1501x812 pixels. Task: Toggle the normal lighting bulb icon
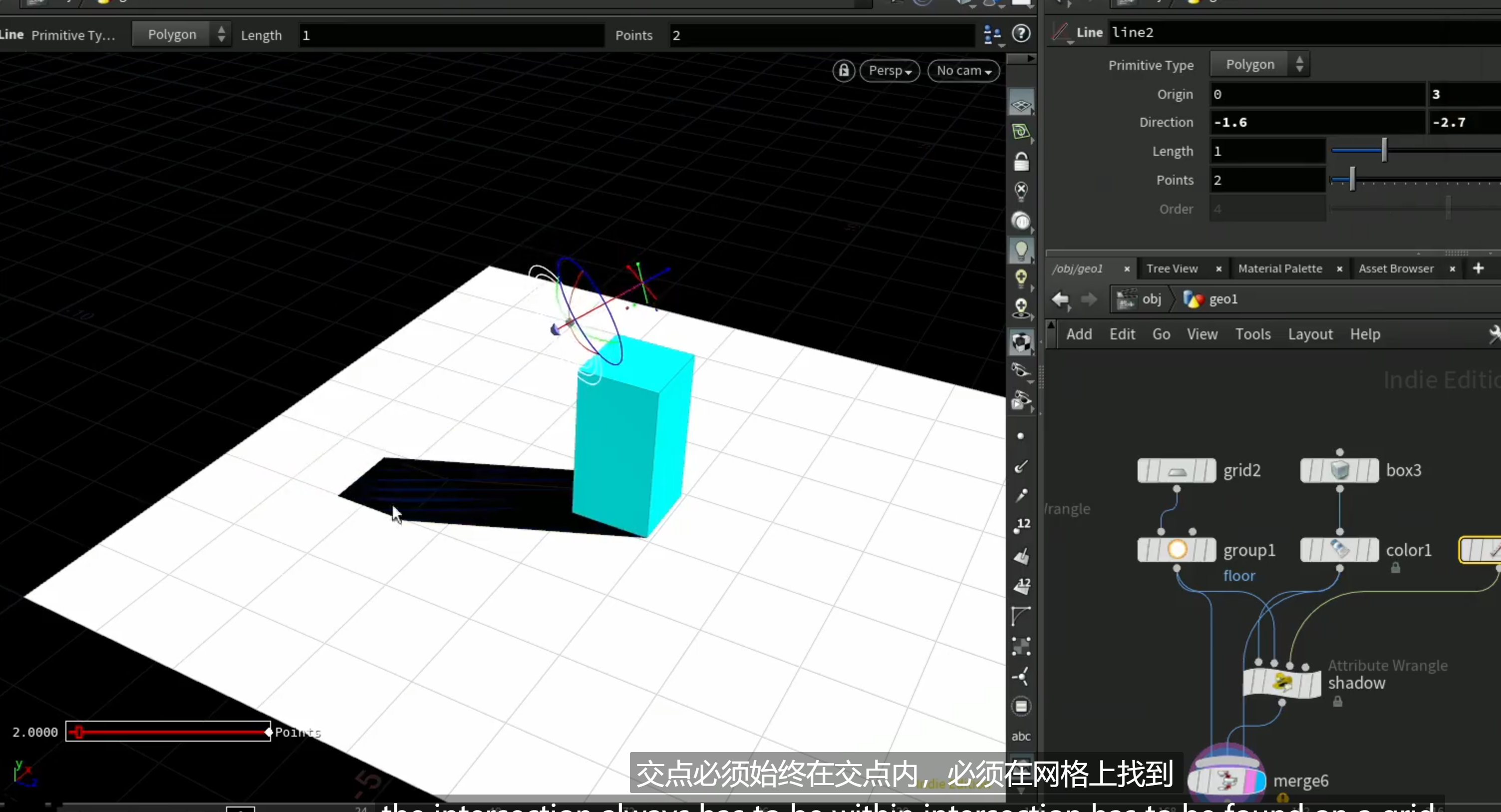pos(1021,250)
